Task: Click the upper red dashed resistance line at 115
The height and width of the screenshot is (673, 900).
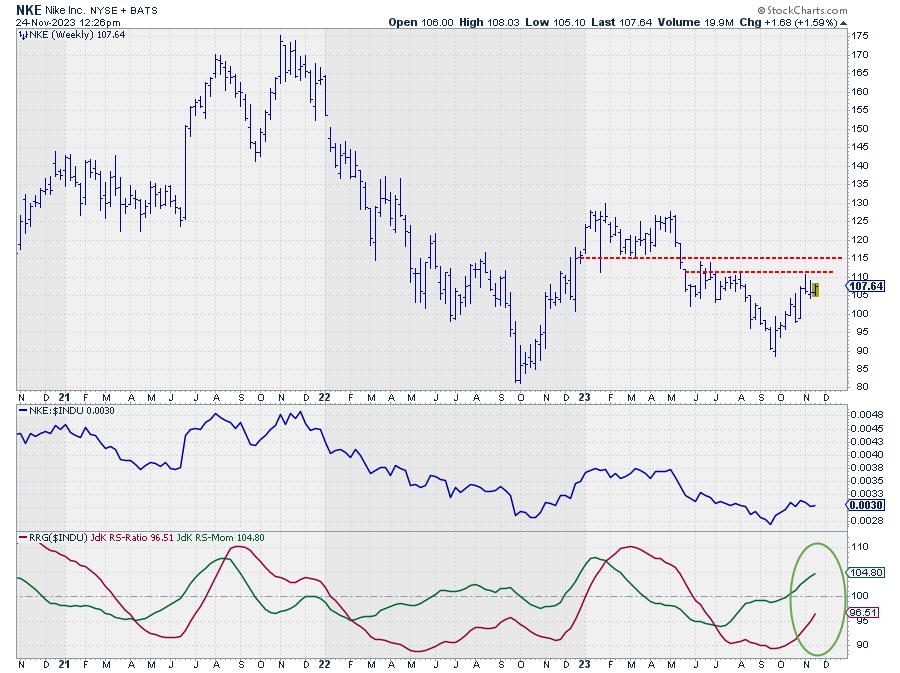Action: click(700, 258)
